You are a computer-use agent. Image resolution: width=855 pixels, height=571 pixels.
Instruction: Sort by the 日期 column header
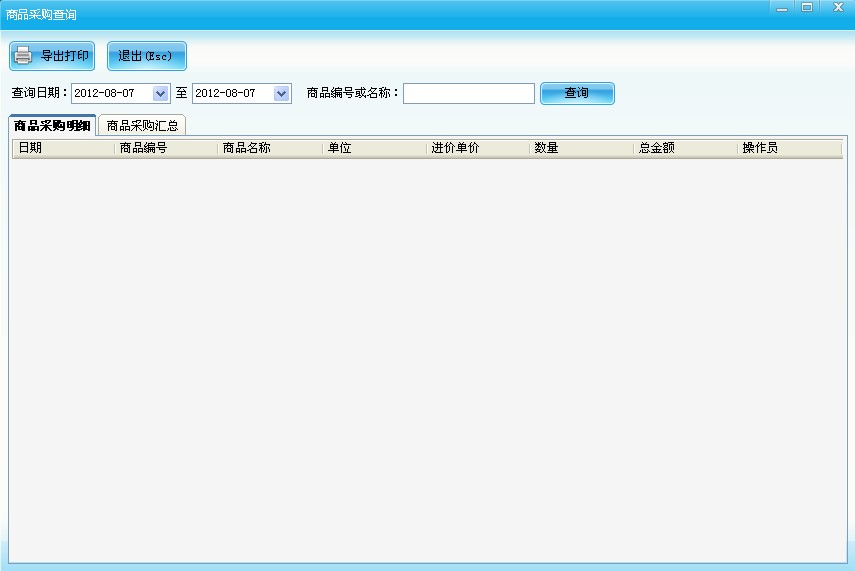coord(62,148)
